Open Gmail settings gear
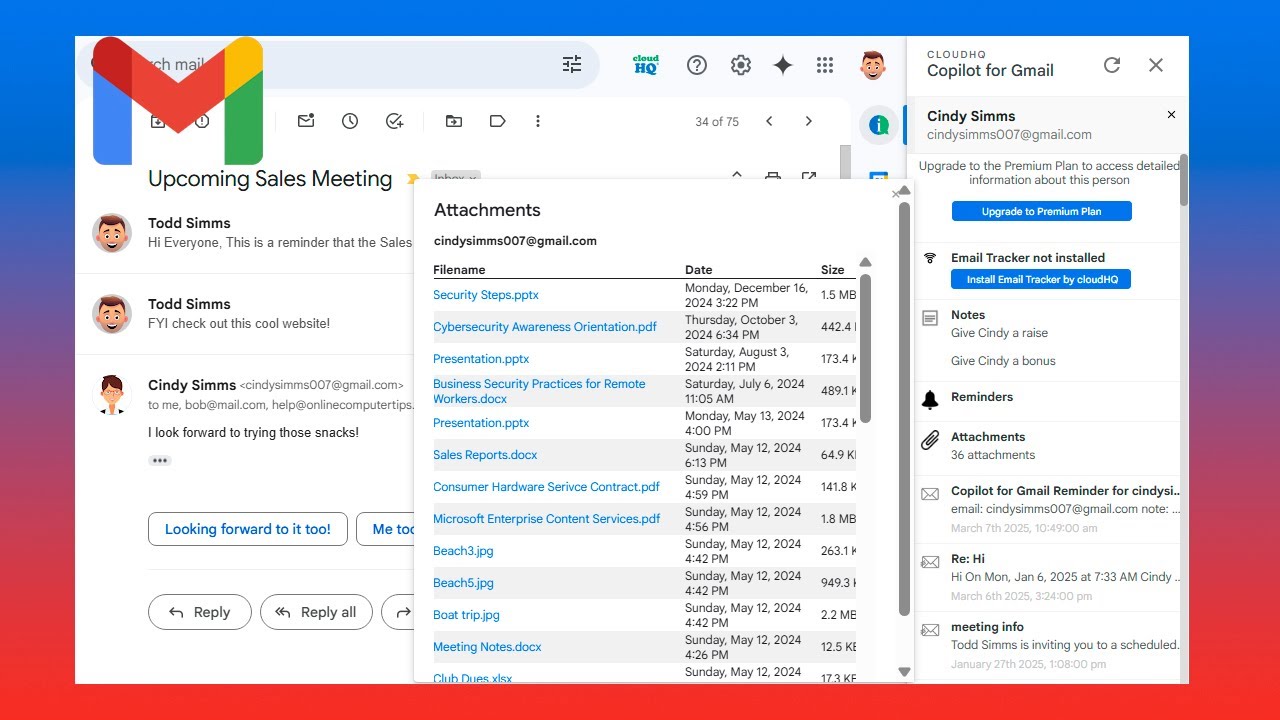This screenshot has height=720, width=1280. (x=740, y=65)
